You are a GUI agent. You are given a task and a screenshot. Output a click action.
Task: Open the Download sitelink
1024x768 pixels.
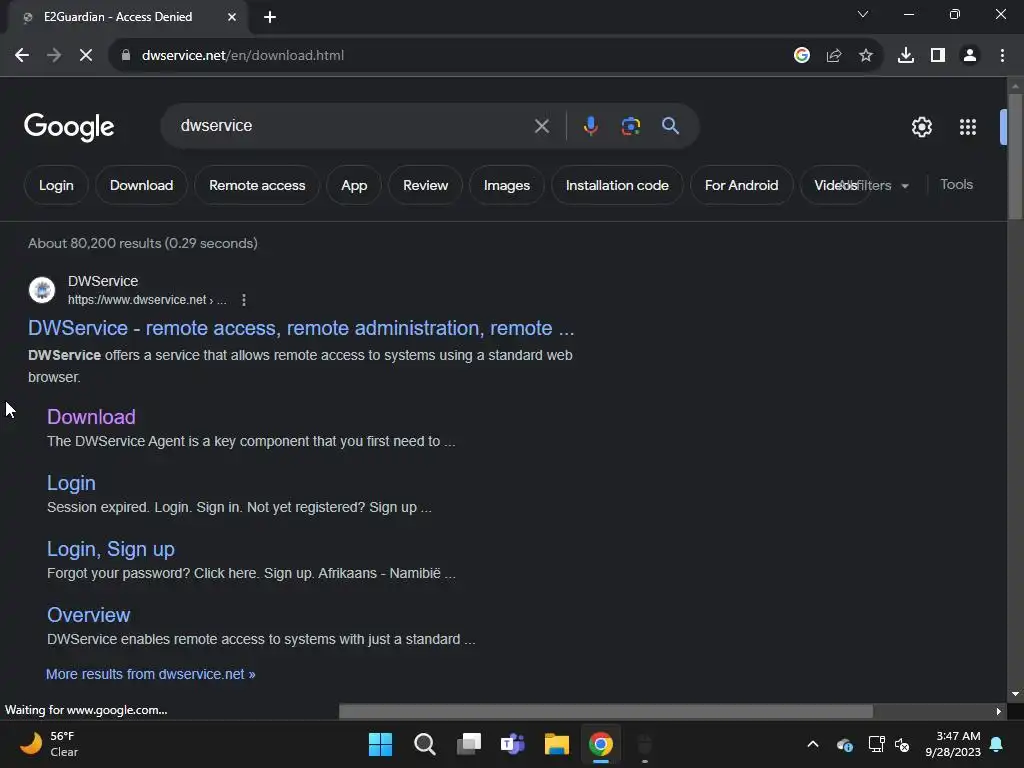[91, 417]
